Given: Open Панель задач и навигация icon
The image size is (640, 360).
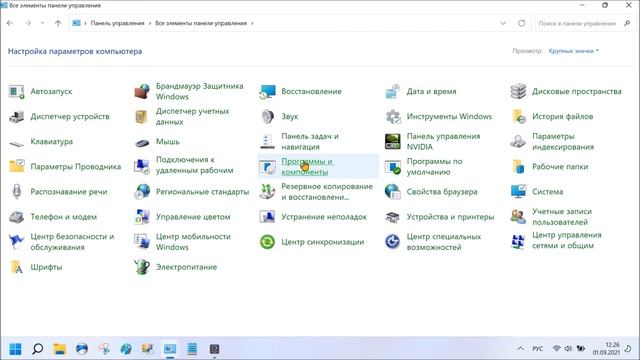Looking at the screenshot, I should click(267, 142).
